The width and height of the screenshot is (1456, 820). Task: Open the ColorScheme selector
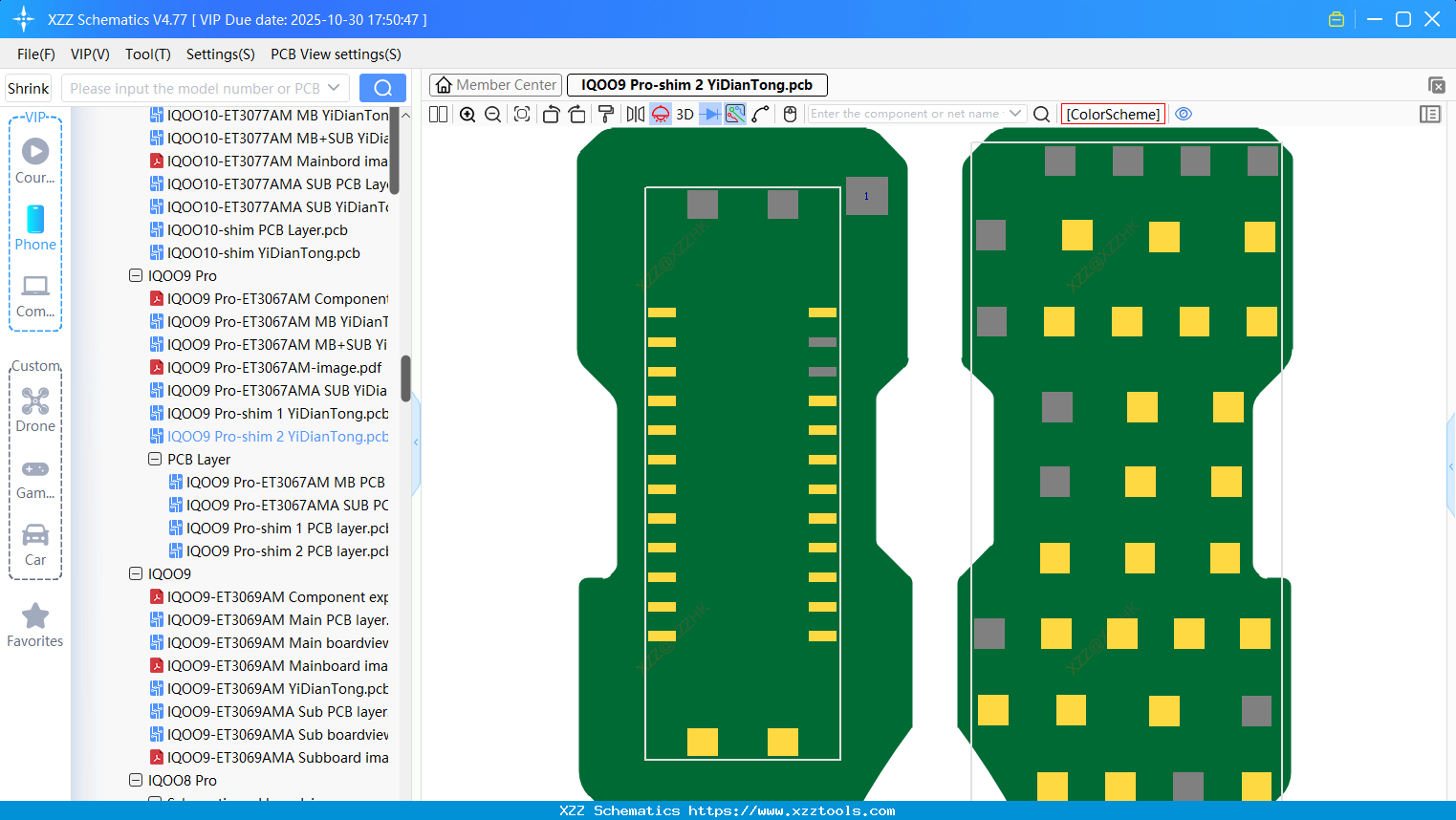coord(1113,115)
